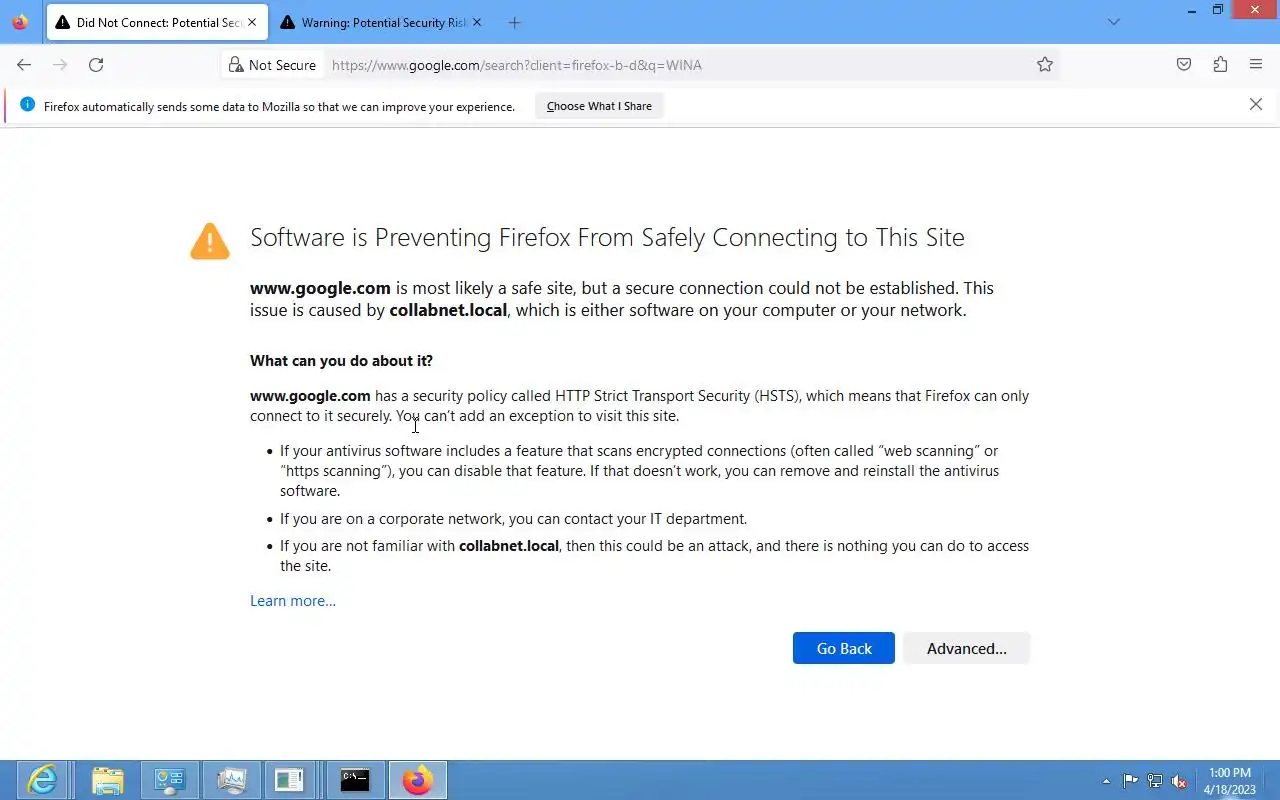Bookmark this page with the star

1045,65
